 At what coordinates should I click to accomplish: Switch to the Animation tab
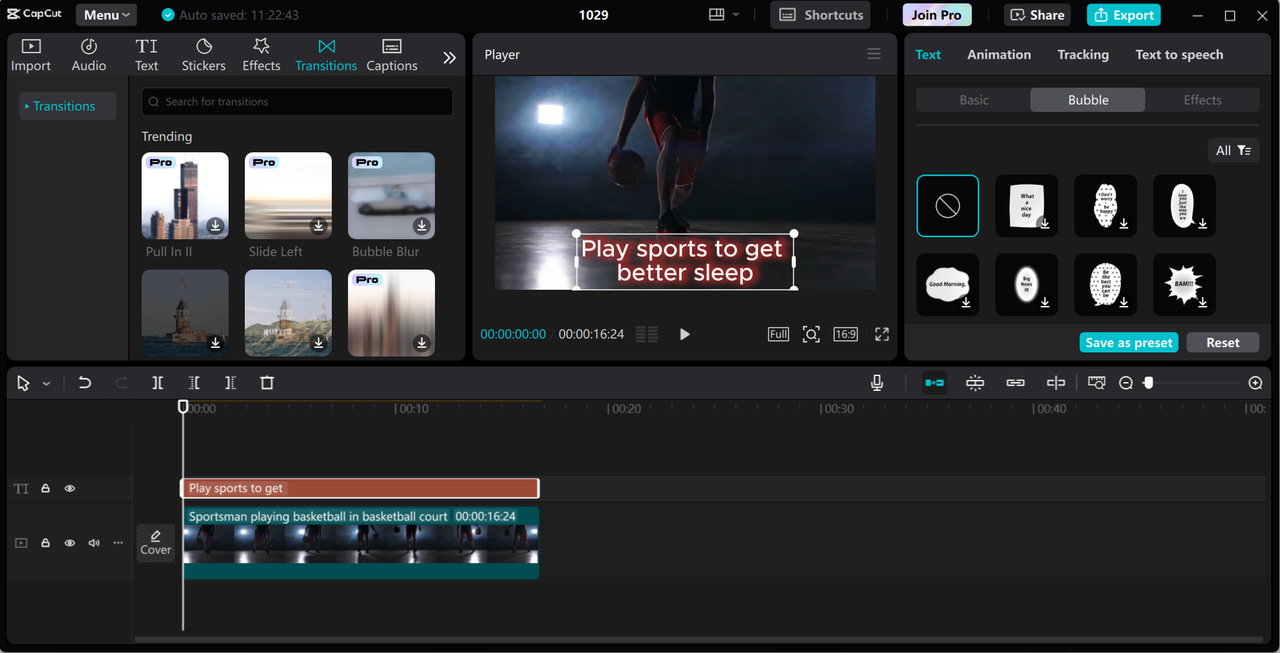[x=999, y=55]
